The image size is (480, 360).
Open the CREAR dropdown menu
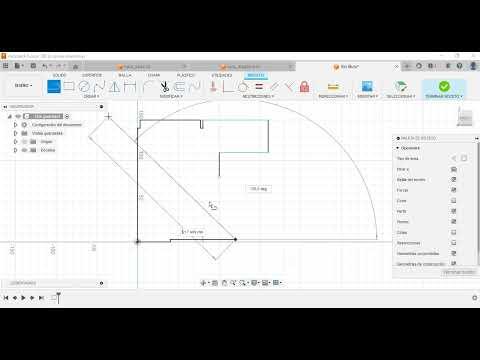pos(91,96)
